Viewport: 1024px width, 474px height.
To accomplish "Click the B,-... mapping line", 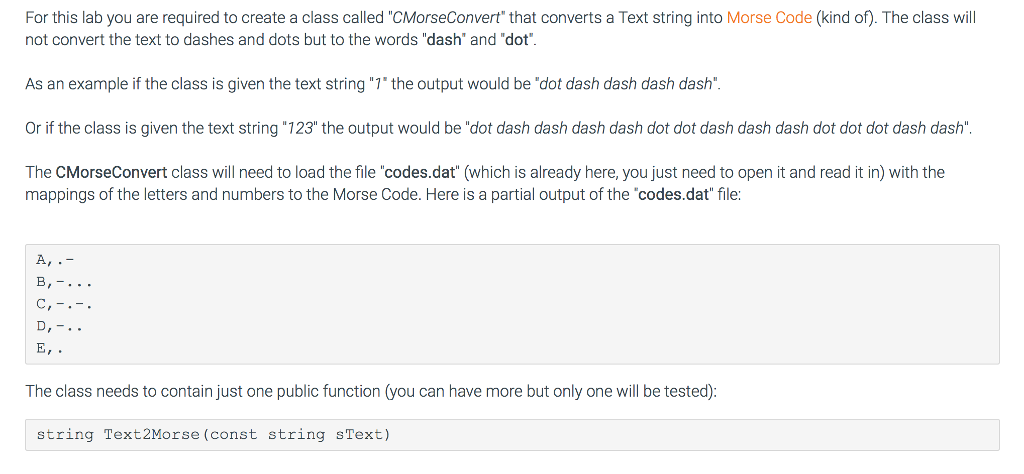I will 64,283.
